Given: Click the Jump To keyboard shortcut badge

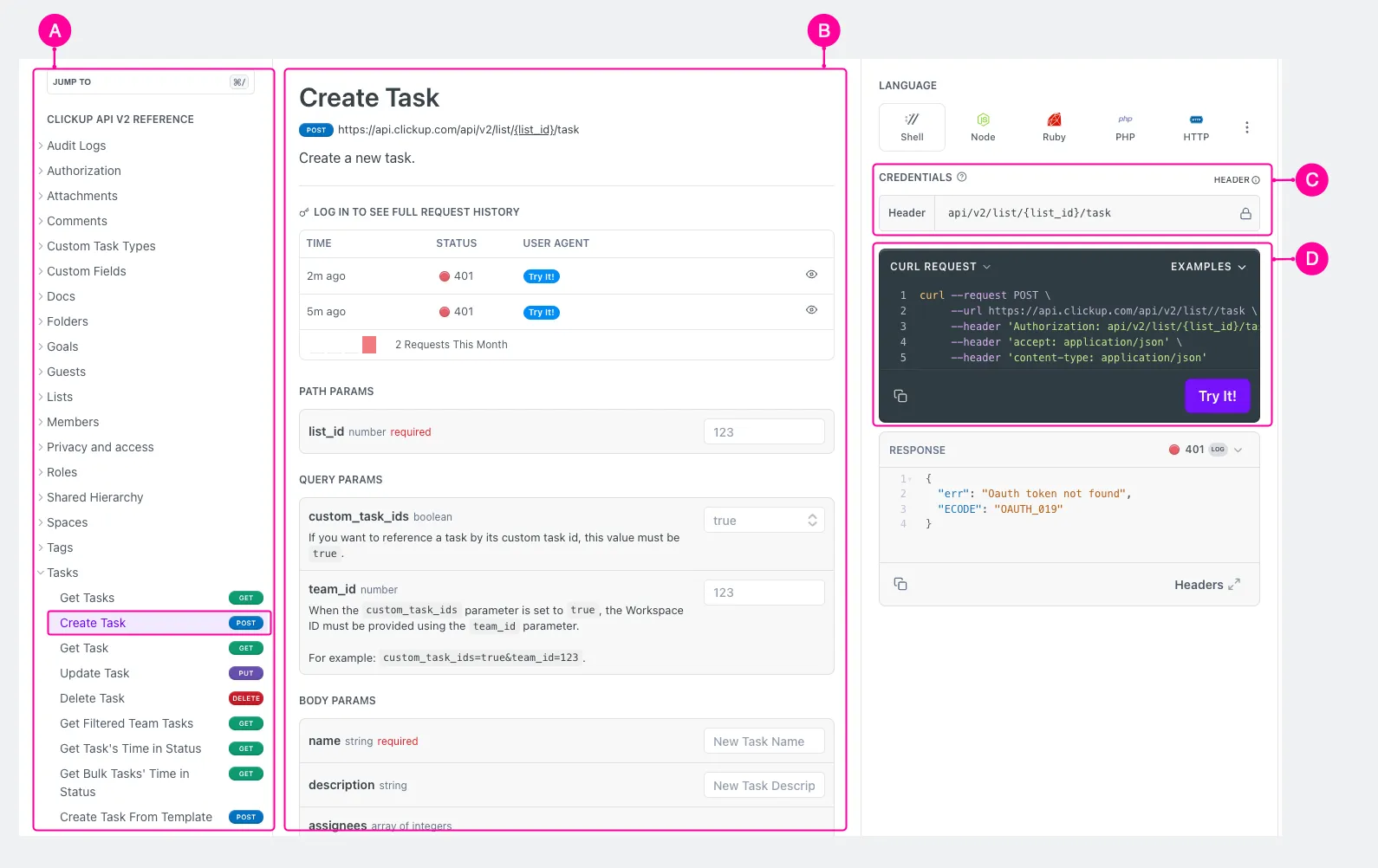Looking at the screenshot, I should click(239, 82).
